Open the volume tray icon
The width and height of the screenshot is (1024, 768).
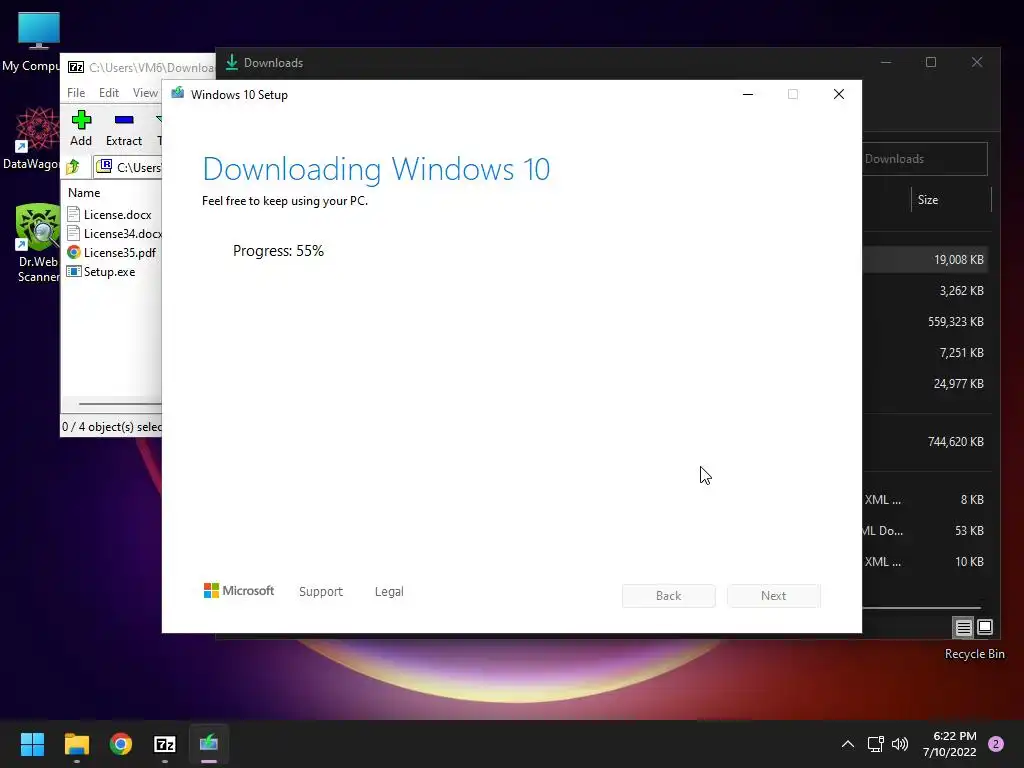(900, 744)
